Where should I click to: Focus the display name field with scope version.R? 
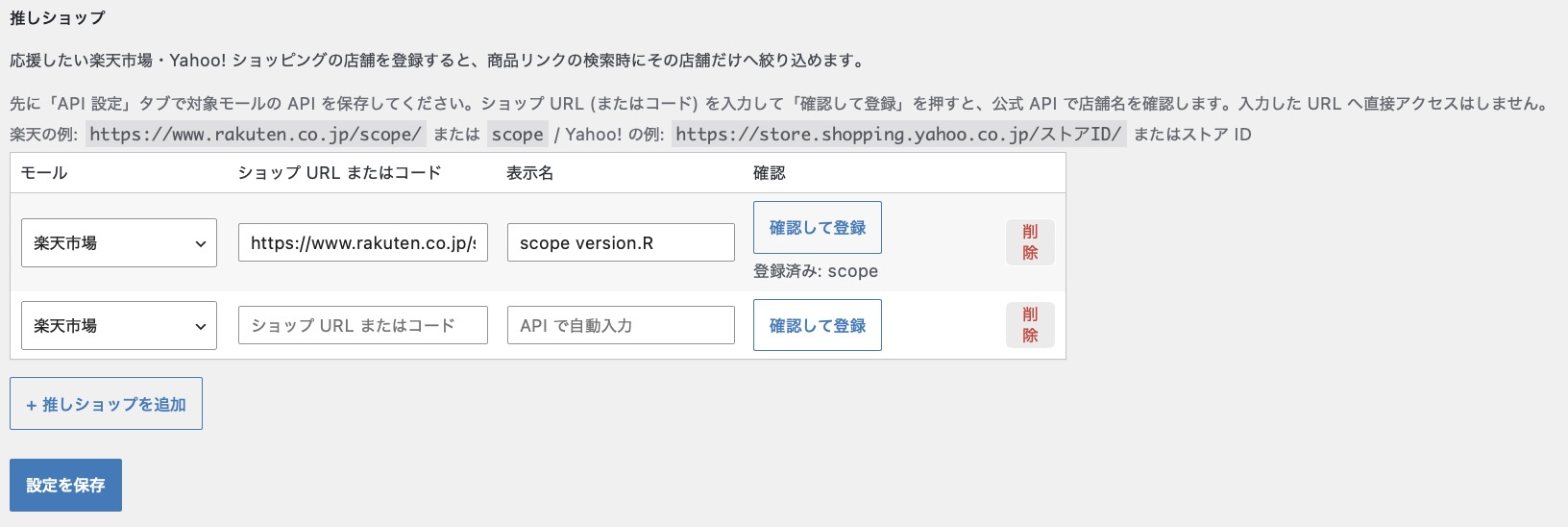point(621,243)
